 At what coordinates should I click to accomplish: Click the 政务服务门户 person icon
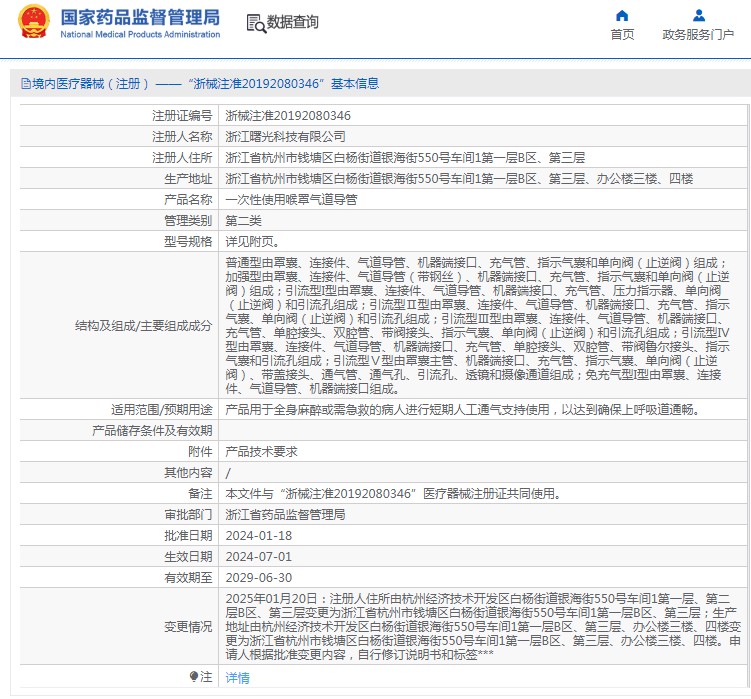pyautogui.click(x=699, y=16)
